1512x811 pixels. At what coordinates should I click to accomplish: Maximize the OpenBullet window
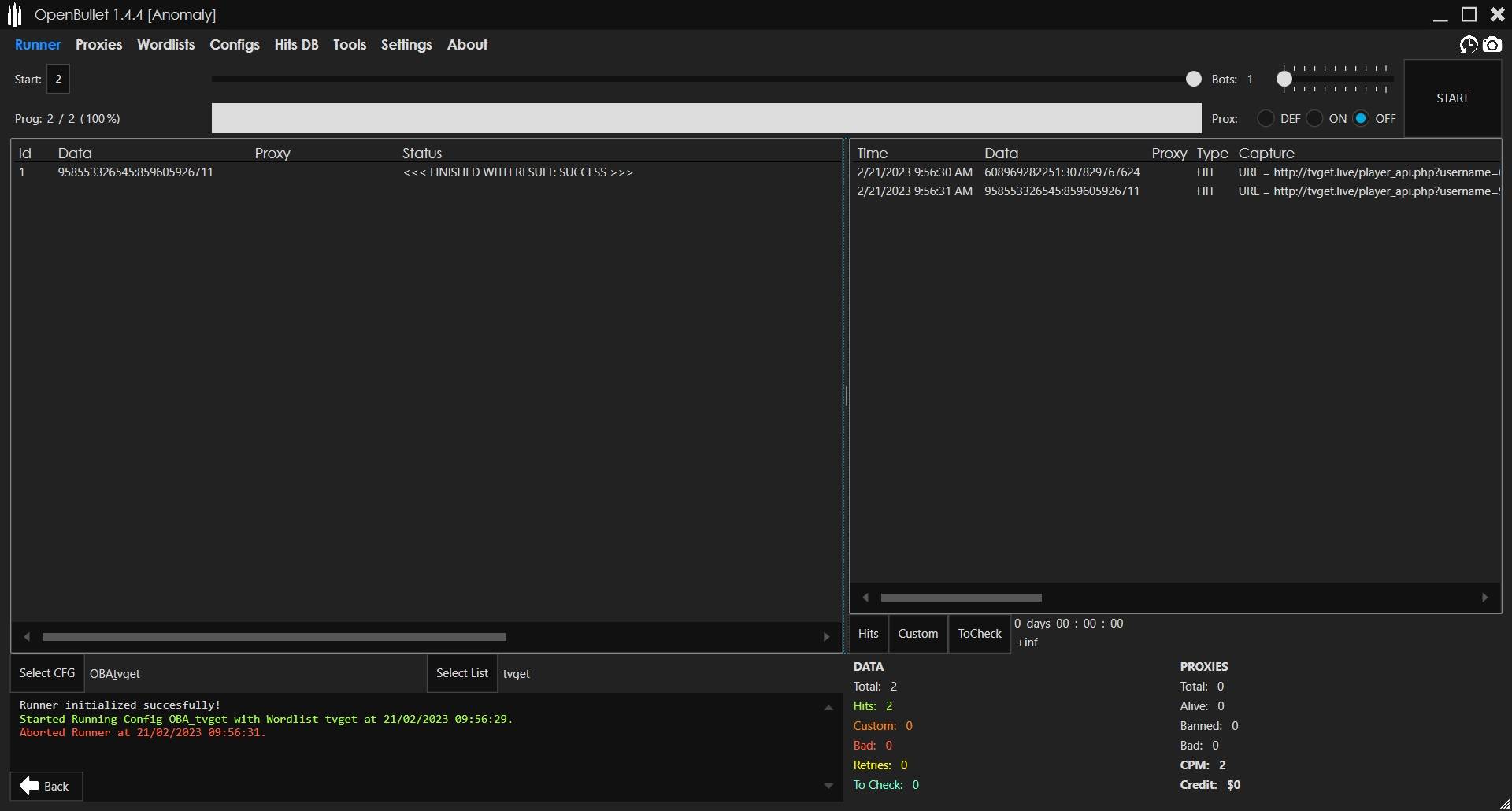(1469, 15)
